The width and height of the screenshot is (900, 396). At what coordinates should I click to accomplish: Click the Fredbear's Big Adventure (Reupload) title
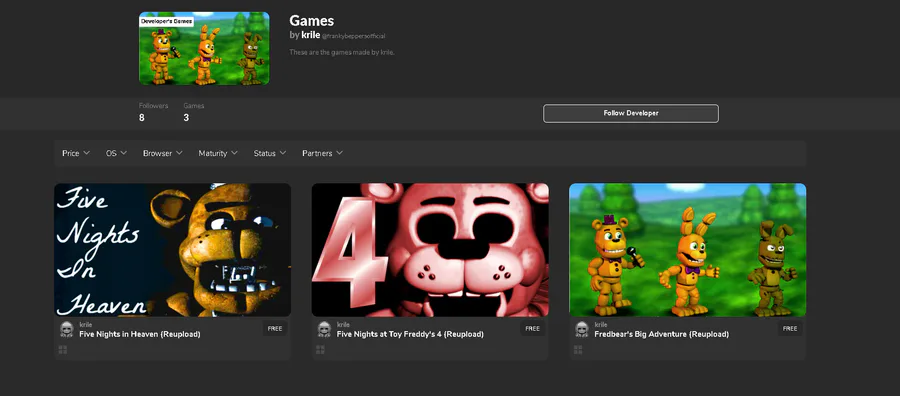click(x=661, y=334)
